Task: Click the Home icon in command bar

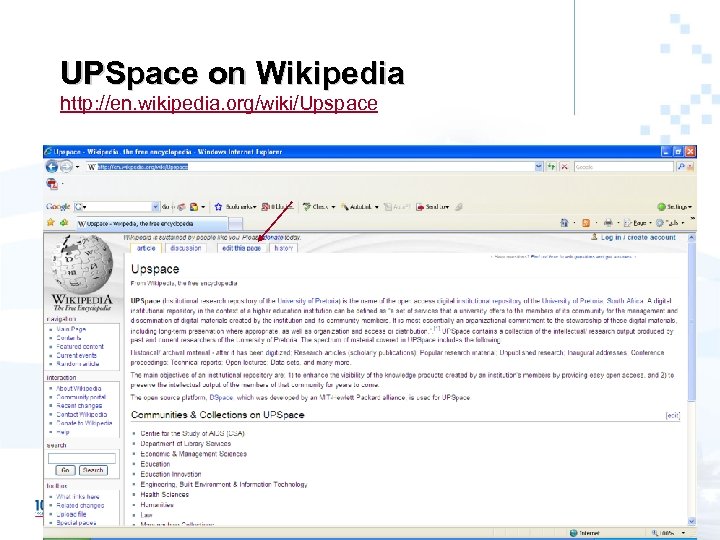Action: 564,223
